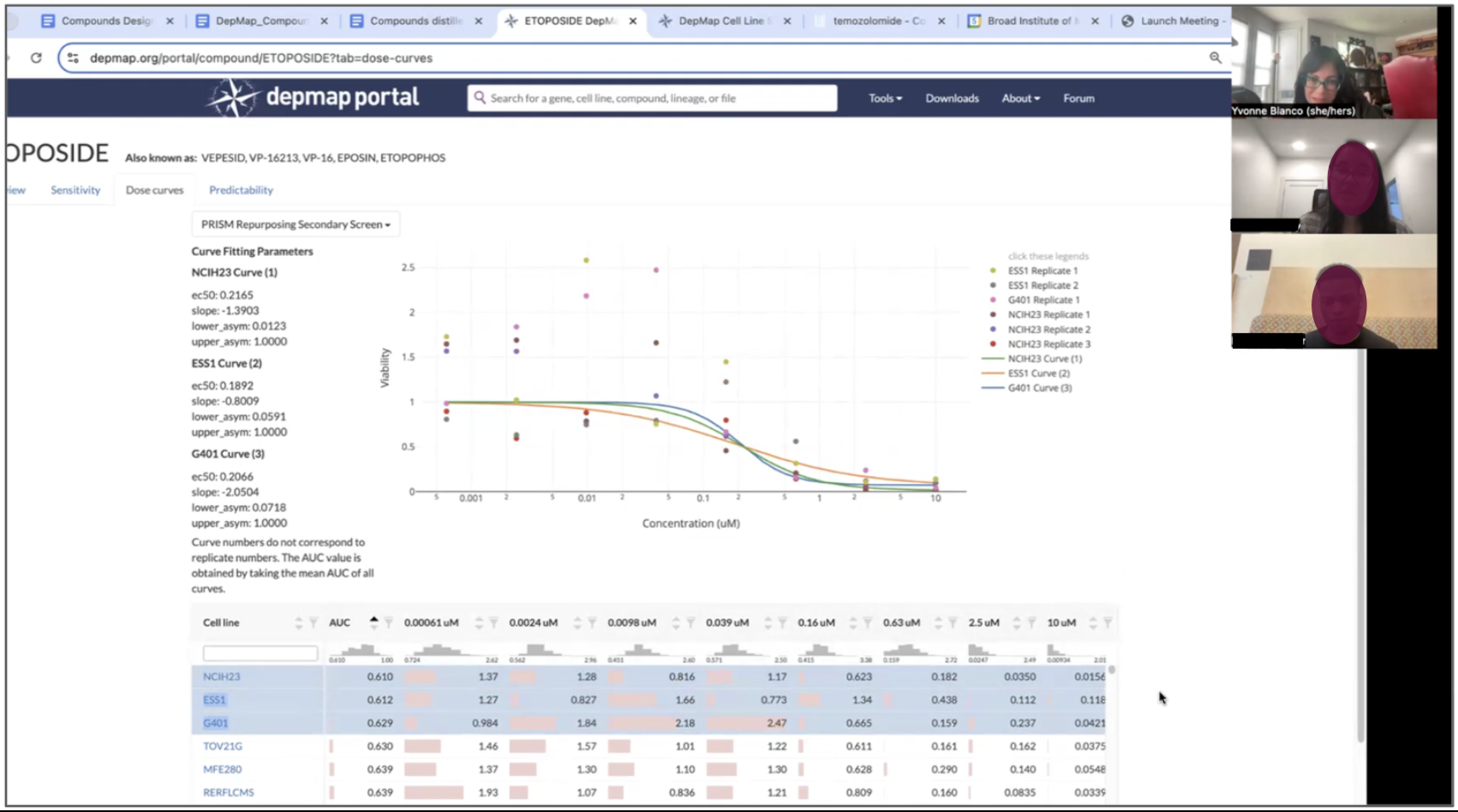Click the AUC column histogram range filter

pyautogui.click(x=361, y=653)
